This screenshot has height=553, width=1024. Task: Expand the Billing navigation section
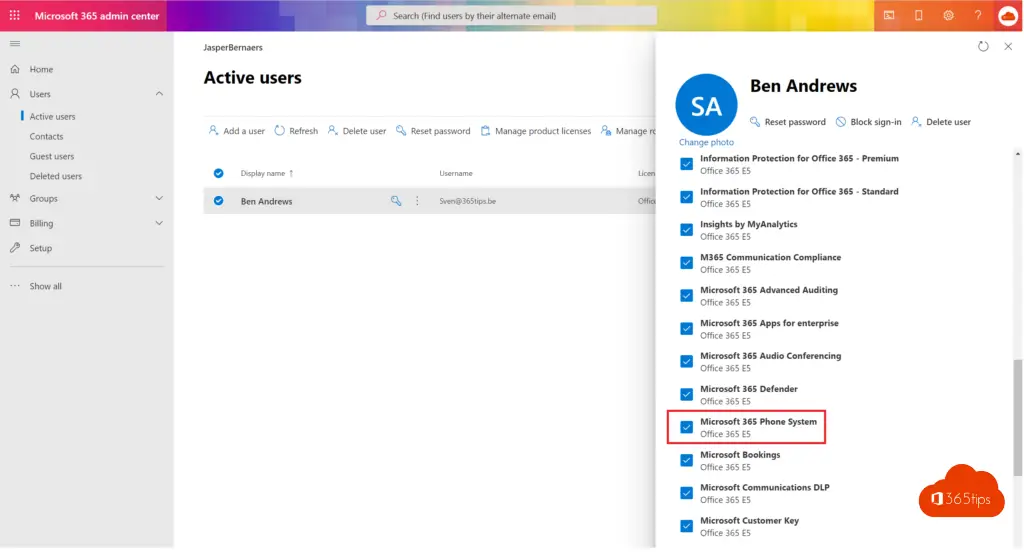click(x=159, y=224)
